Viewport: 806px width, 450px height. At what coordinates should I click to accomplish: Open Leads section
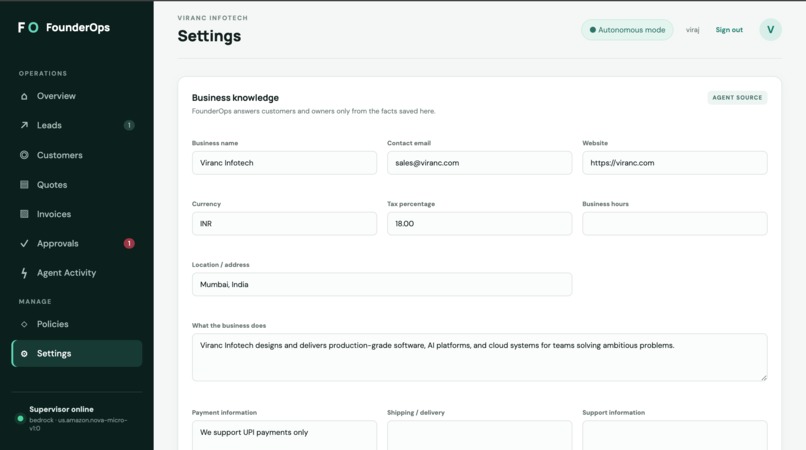pyautogui.click(x=77, y=125)
